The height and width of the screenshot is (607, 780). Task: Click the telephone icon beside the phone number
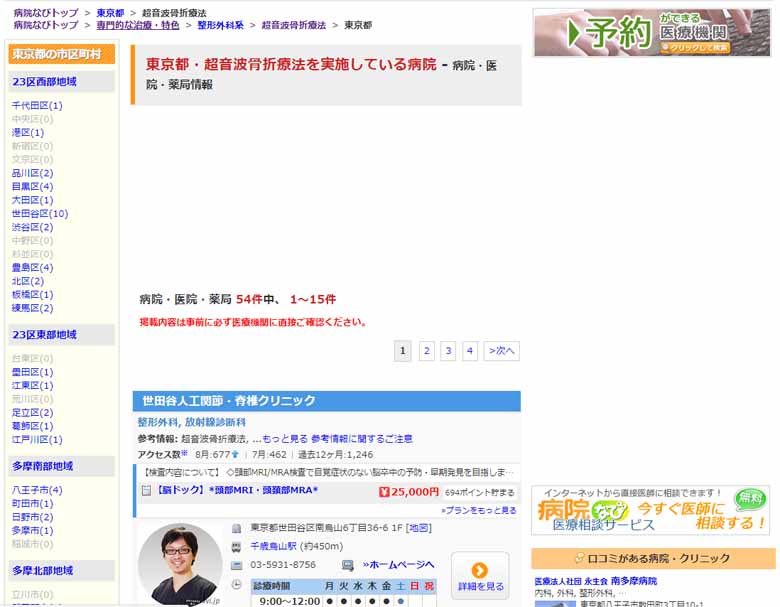point(236,565)
